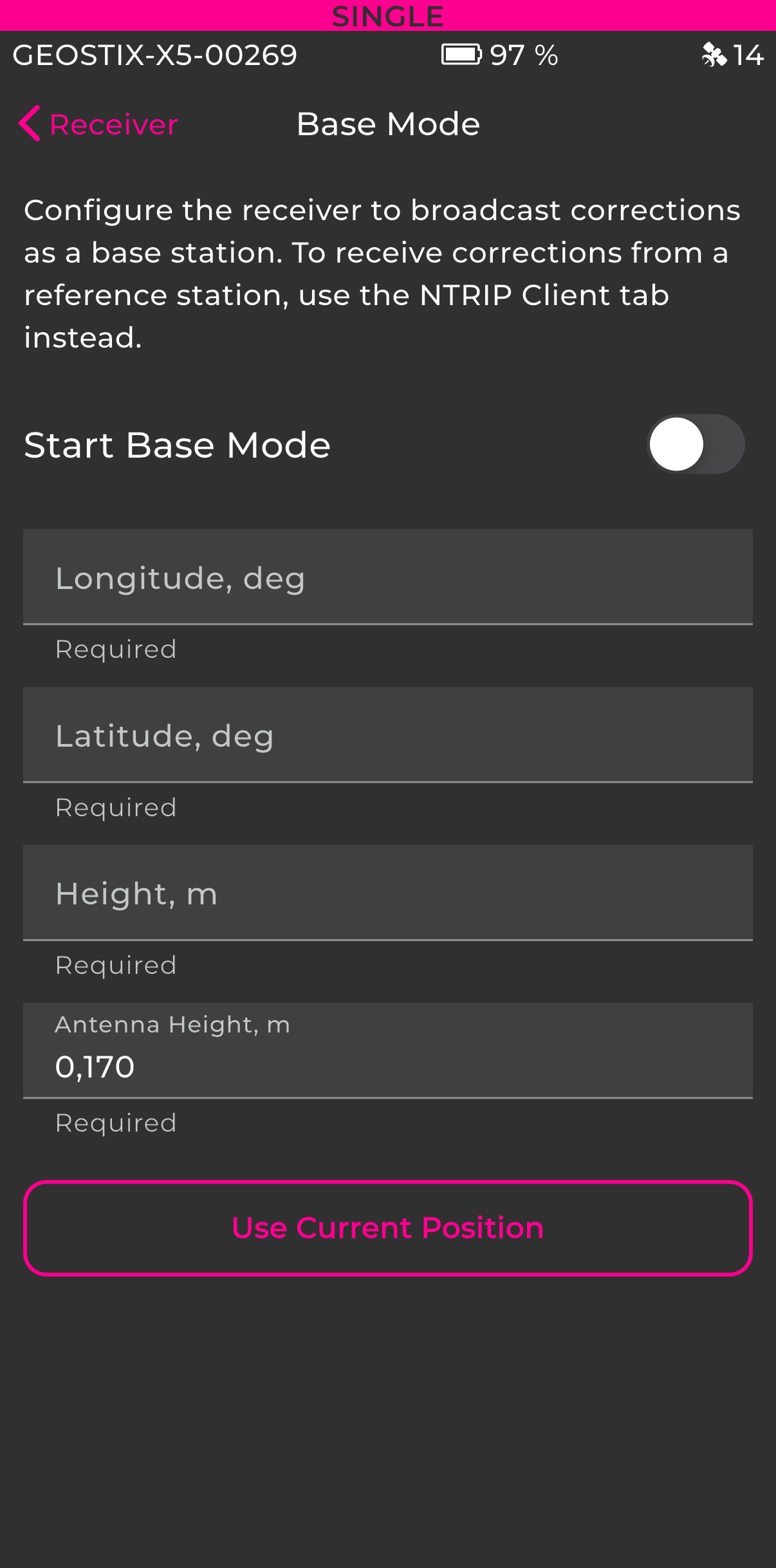Image resolution: width=776 pixels, height=1568 pixels.
Task: Tap the GEOSTIX-X5-00269 device name
Action: pyautogui.click(x=154, y=55)
